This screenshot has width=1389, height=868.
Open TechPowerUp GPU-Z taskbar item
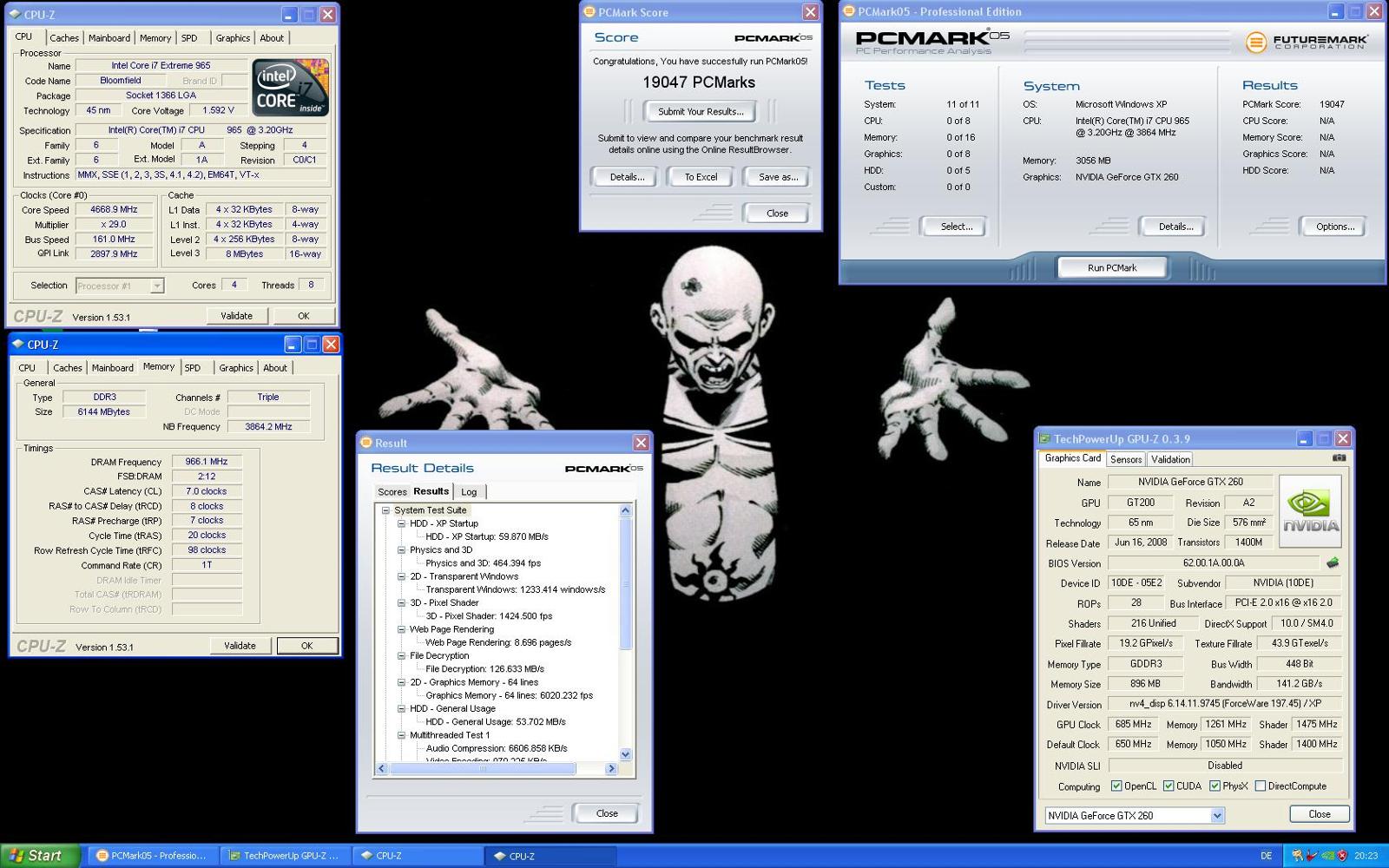285,856
